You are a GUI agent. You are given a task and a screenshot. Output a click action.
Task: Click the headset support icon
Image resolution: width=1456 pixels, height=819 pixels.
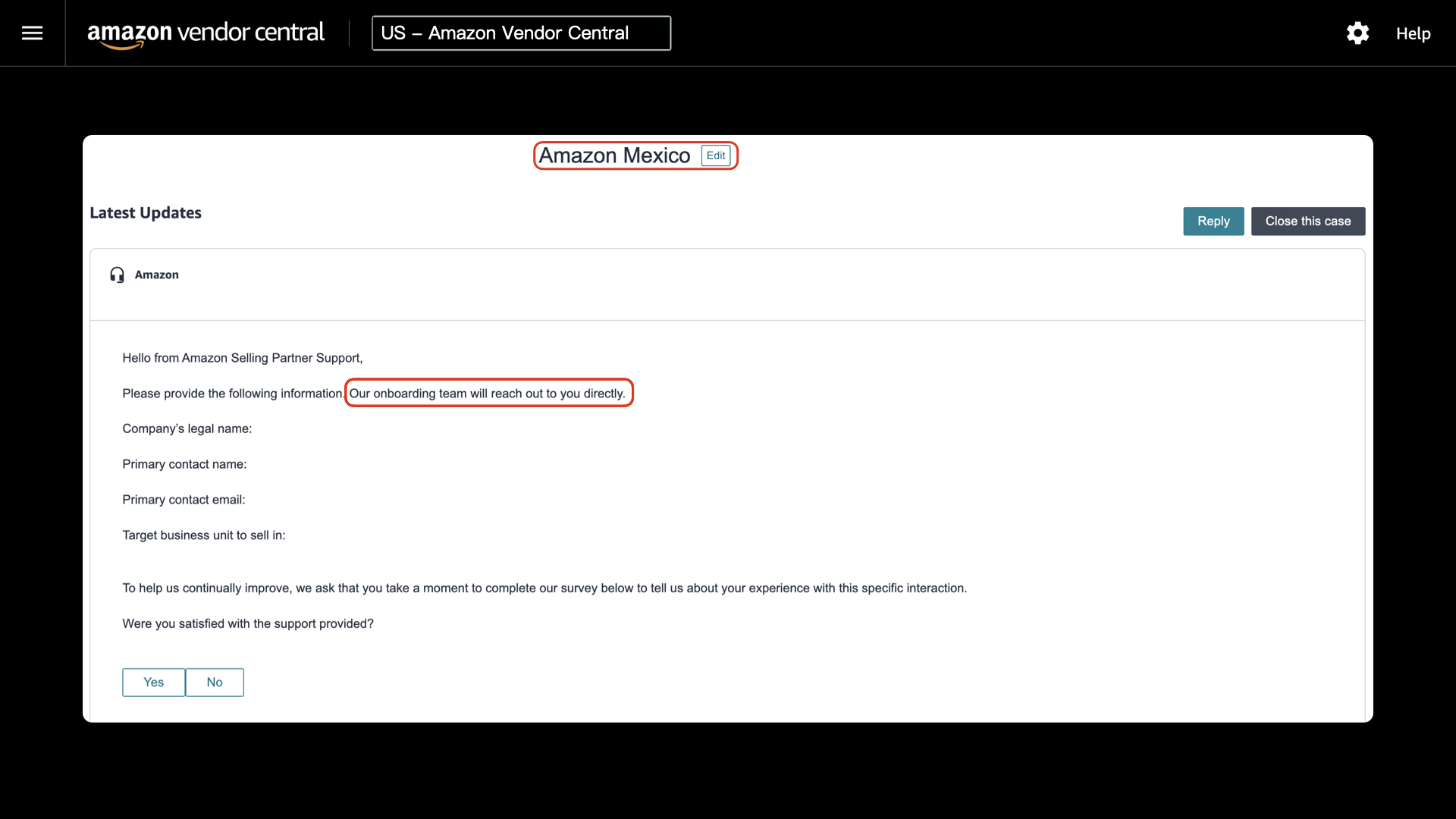pos(117,275)
